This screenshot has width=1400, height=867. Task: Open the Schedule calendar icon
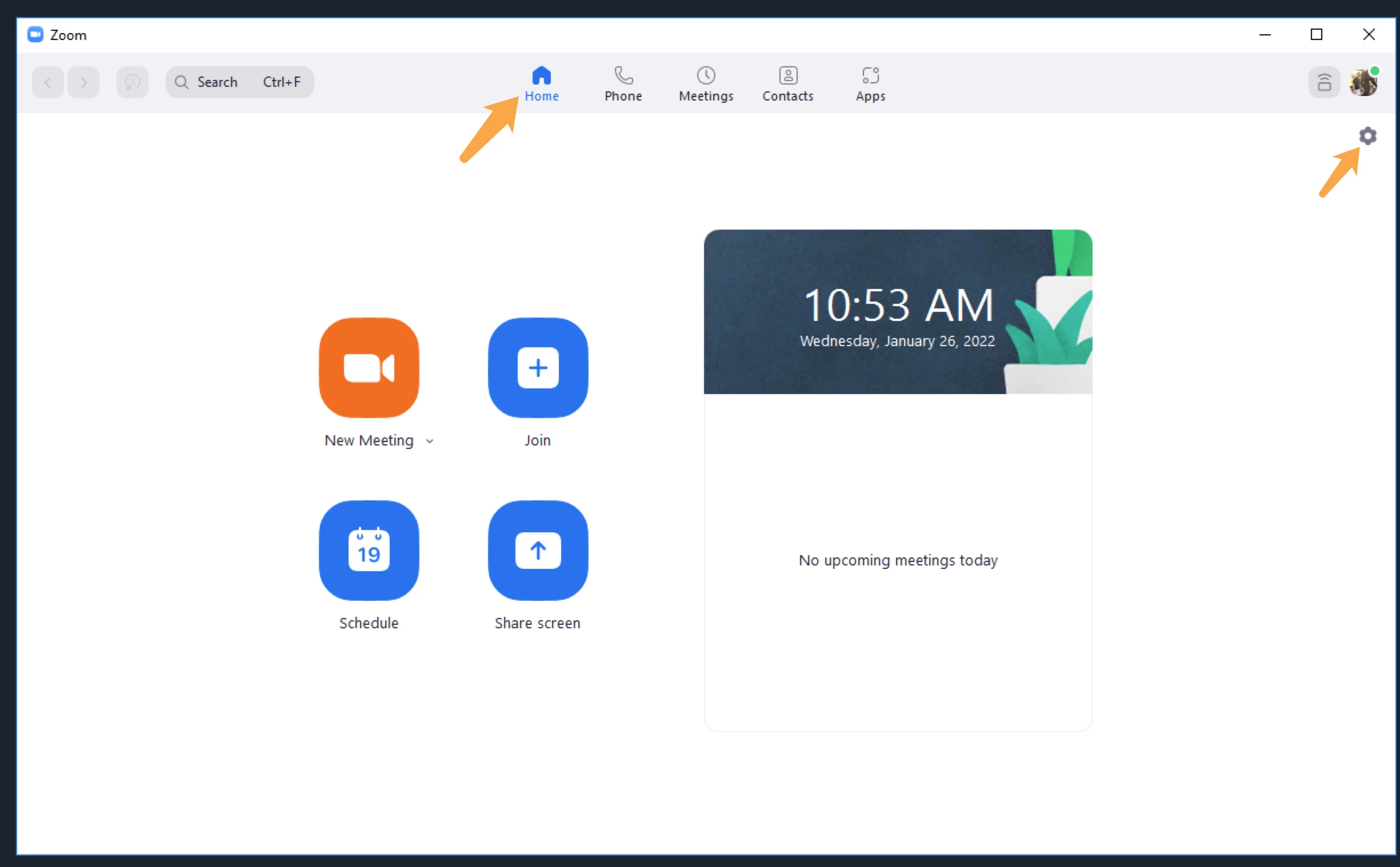pyautogui.click(x=369, y=551)
